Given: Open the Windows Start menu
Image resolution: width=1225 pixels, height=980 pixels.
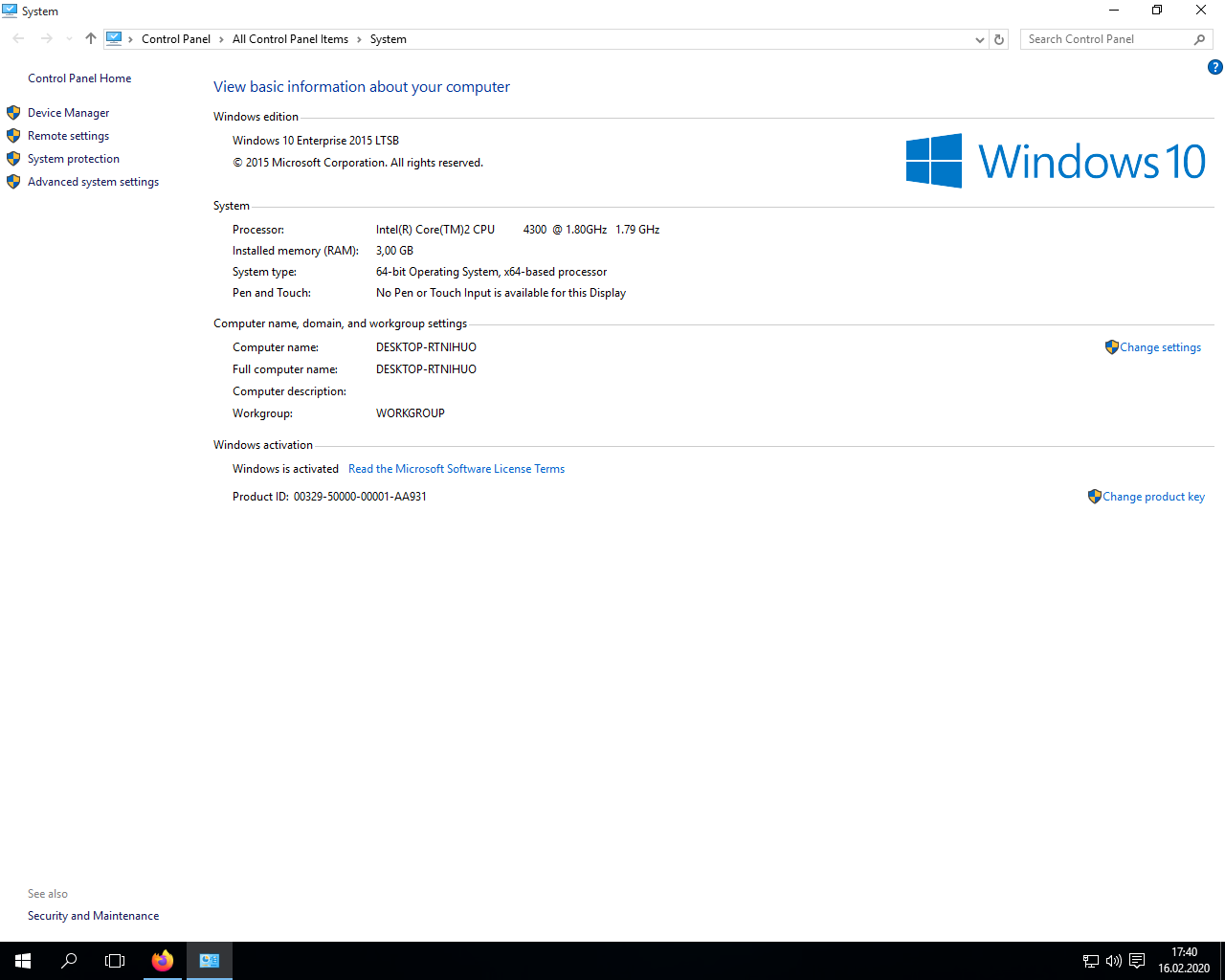Looking at the screenshot, I should [23, 961].
